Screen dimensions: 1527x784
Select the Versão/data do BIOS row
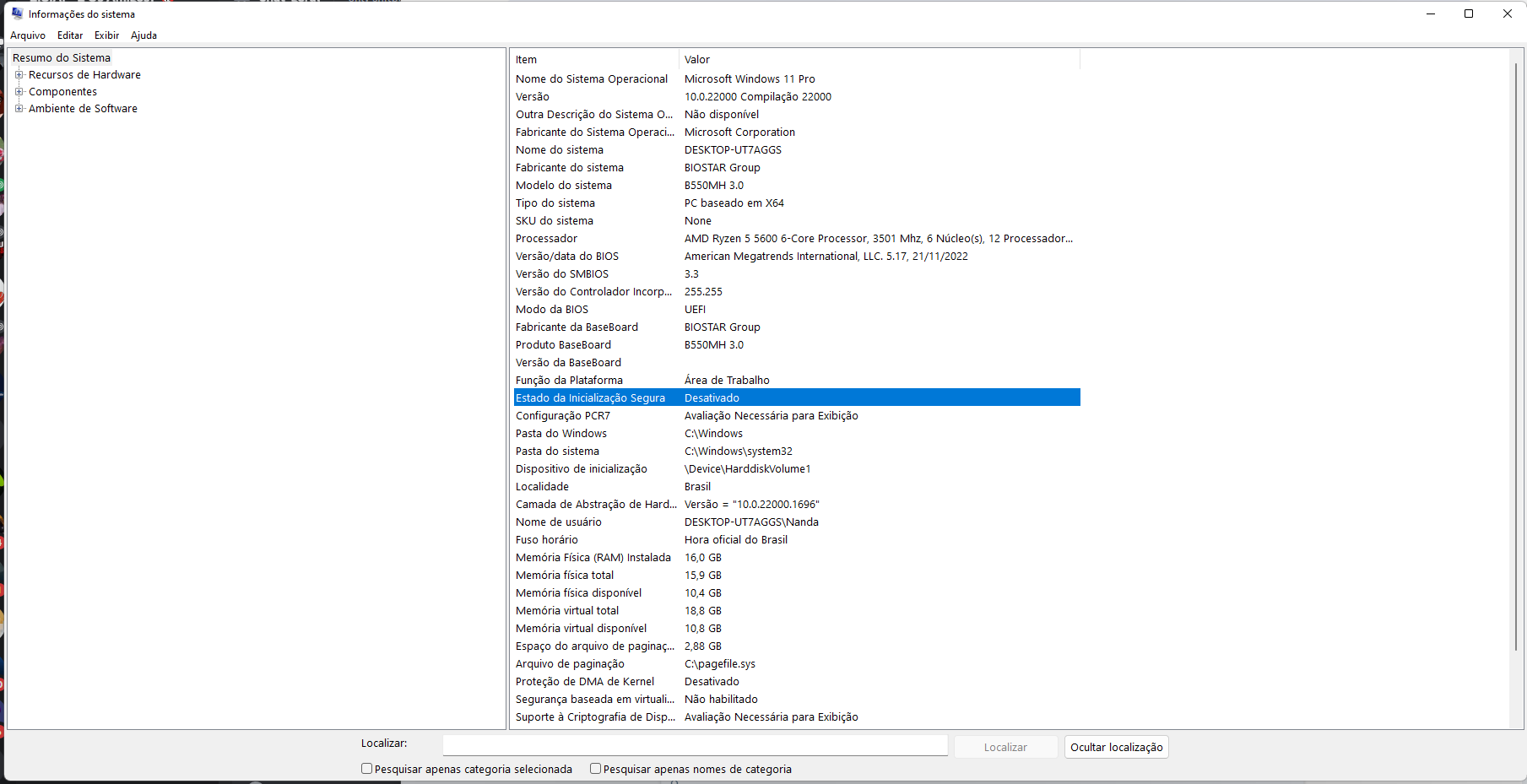[797, 257]
